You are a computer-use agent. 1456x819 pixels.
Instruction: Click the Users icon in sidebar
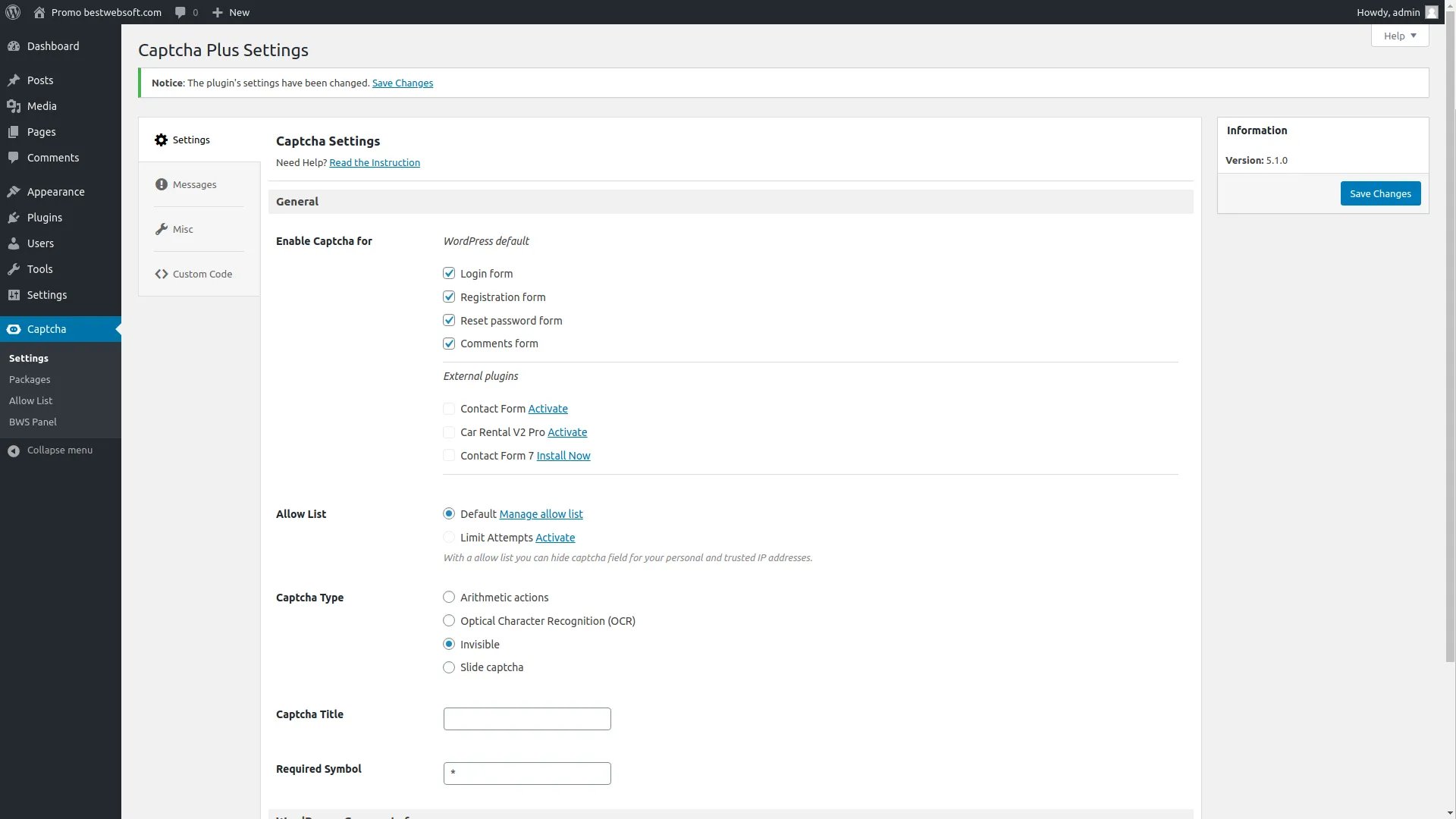[x=13, y=243]
